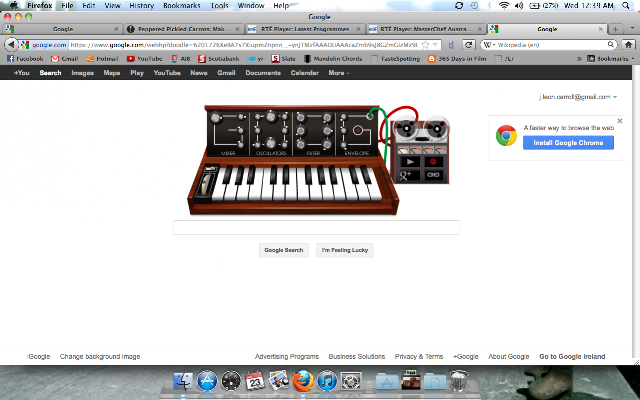This screenshot has width=640, height=400.
Task: Open the URL bar history dropdown arrow
Action: point(436,45)
